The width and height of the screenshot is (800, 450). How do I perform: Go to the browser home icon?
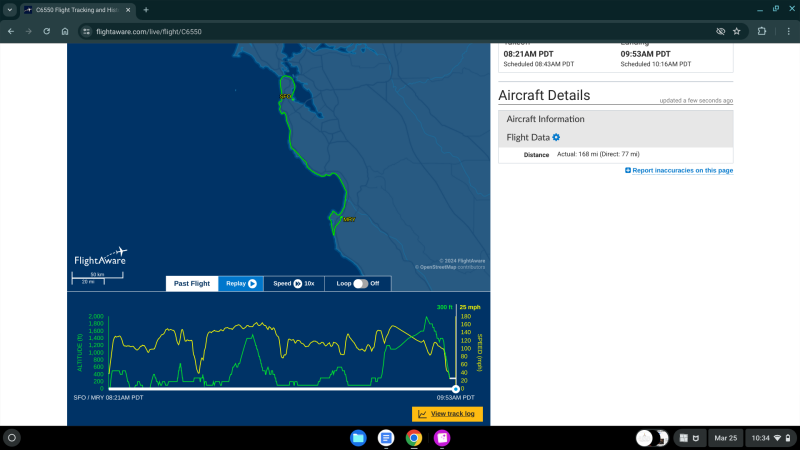(x=65, y=32)
